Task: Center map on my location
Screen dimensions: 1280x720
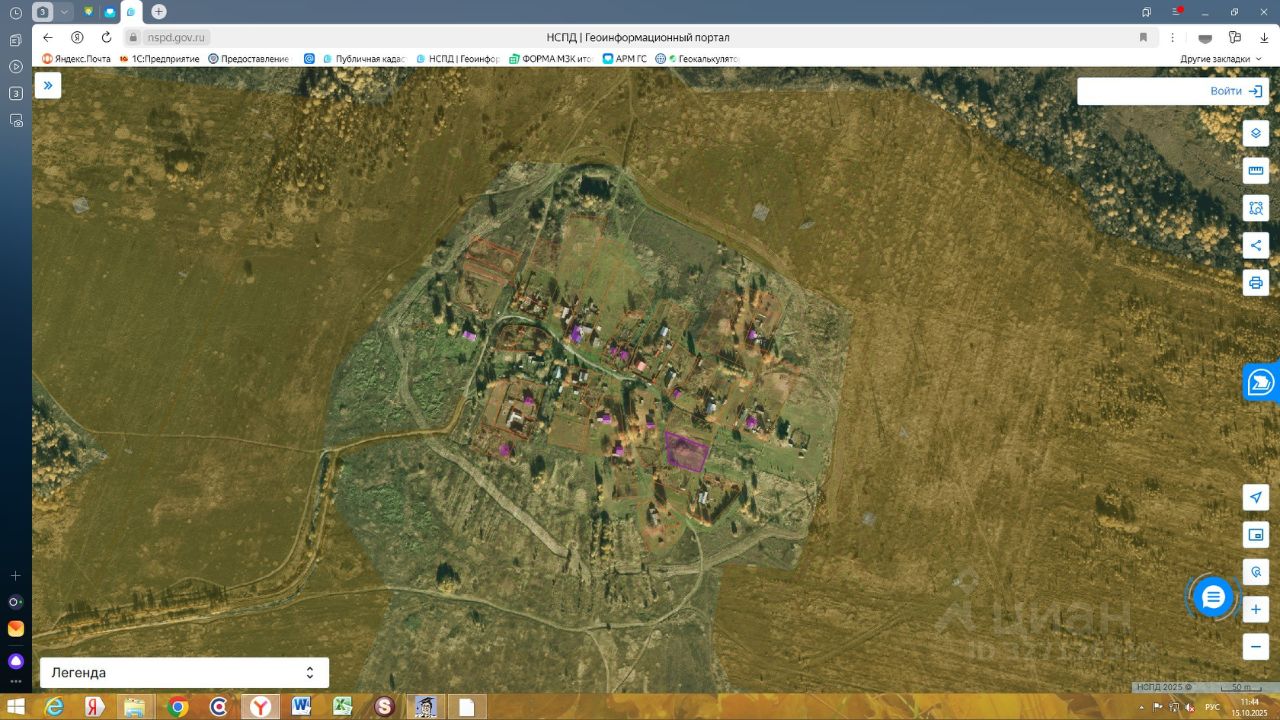Action: pyautogui.click(x=1256, y=497)
